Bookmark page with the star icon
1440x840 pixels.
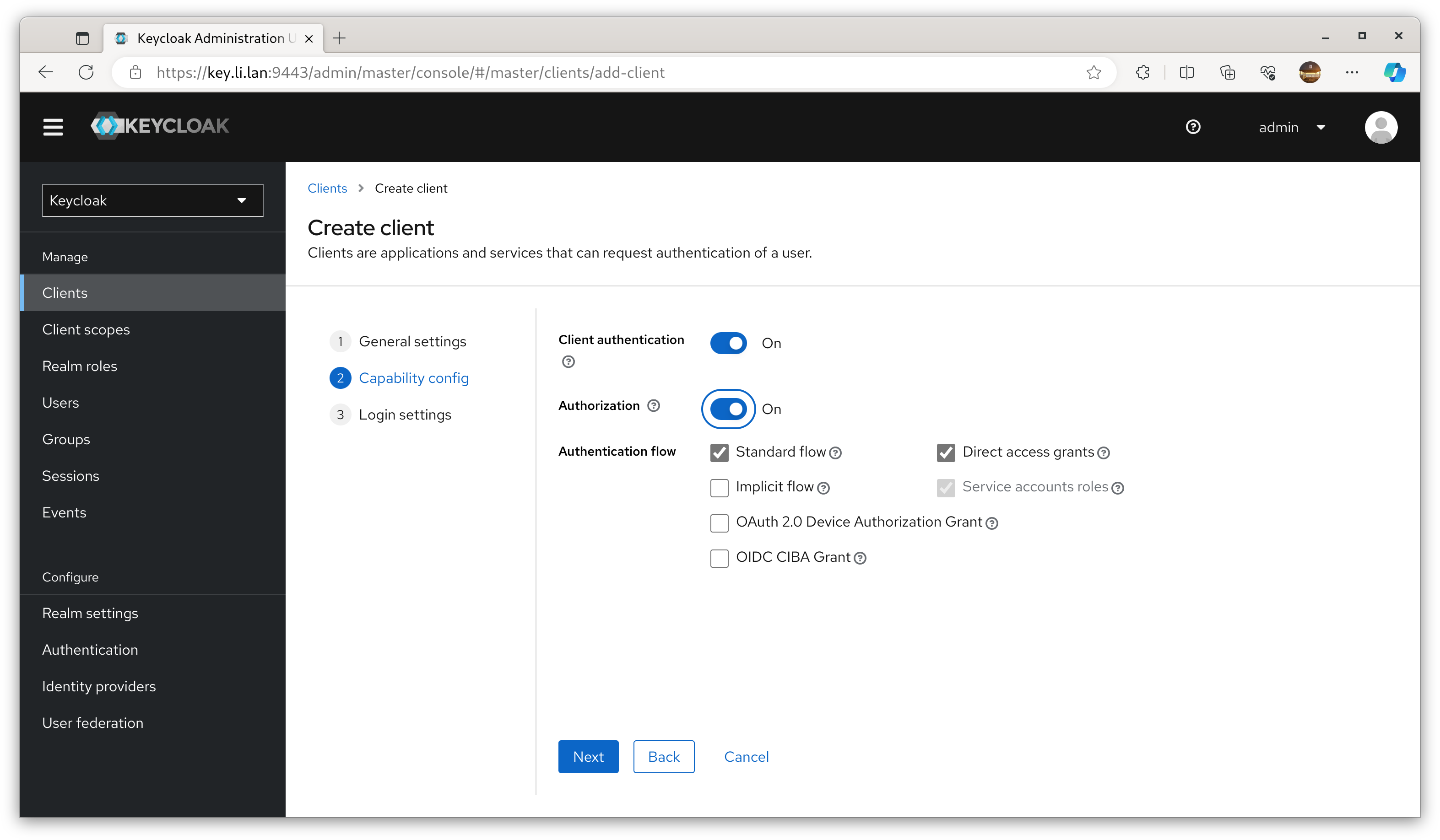(1093, 73)
